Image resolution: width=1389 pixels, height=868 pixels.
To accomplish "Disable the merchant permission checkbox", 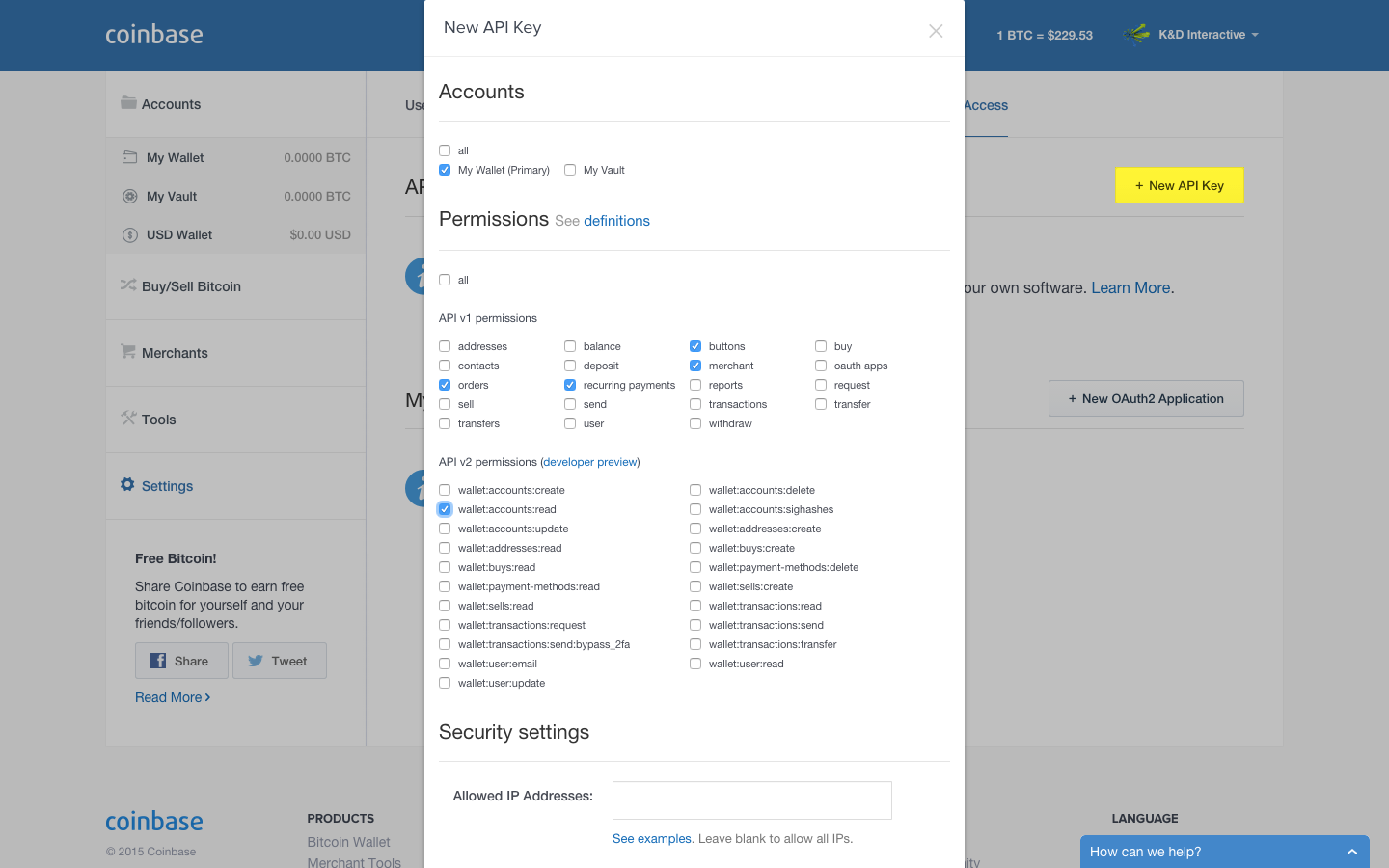I will [x=695, y=366].
